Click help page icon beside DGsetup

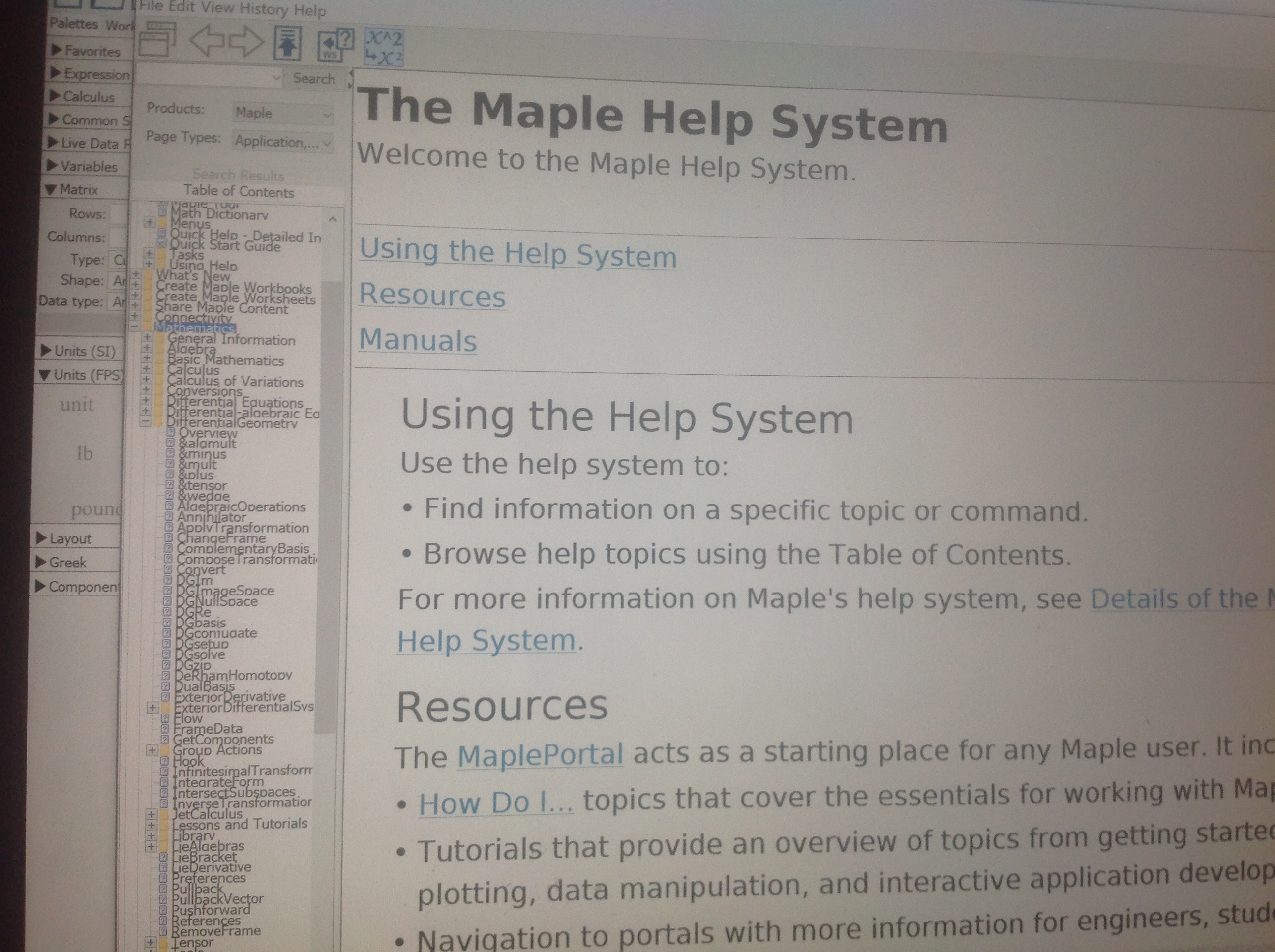pos(167,644)
